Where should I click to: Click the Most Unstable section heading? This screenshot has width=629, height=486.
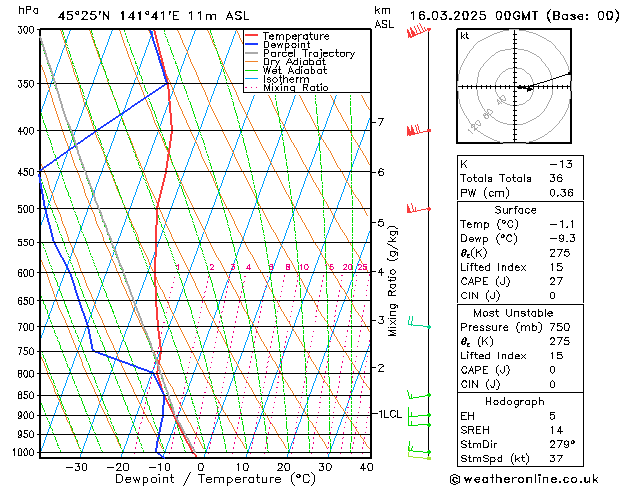513,313
